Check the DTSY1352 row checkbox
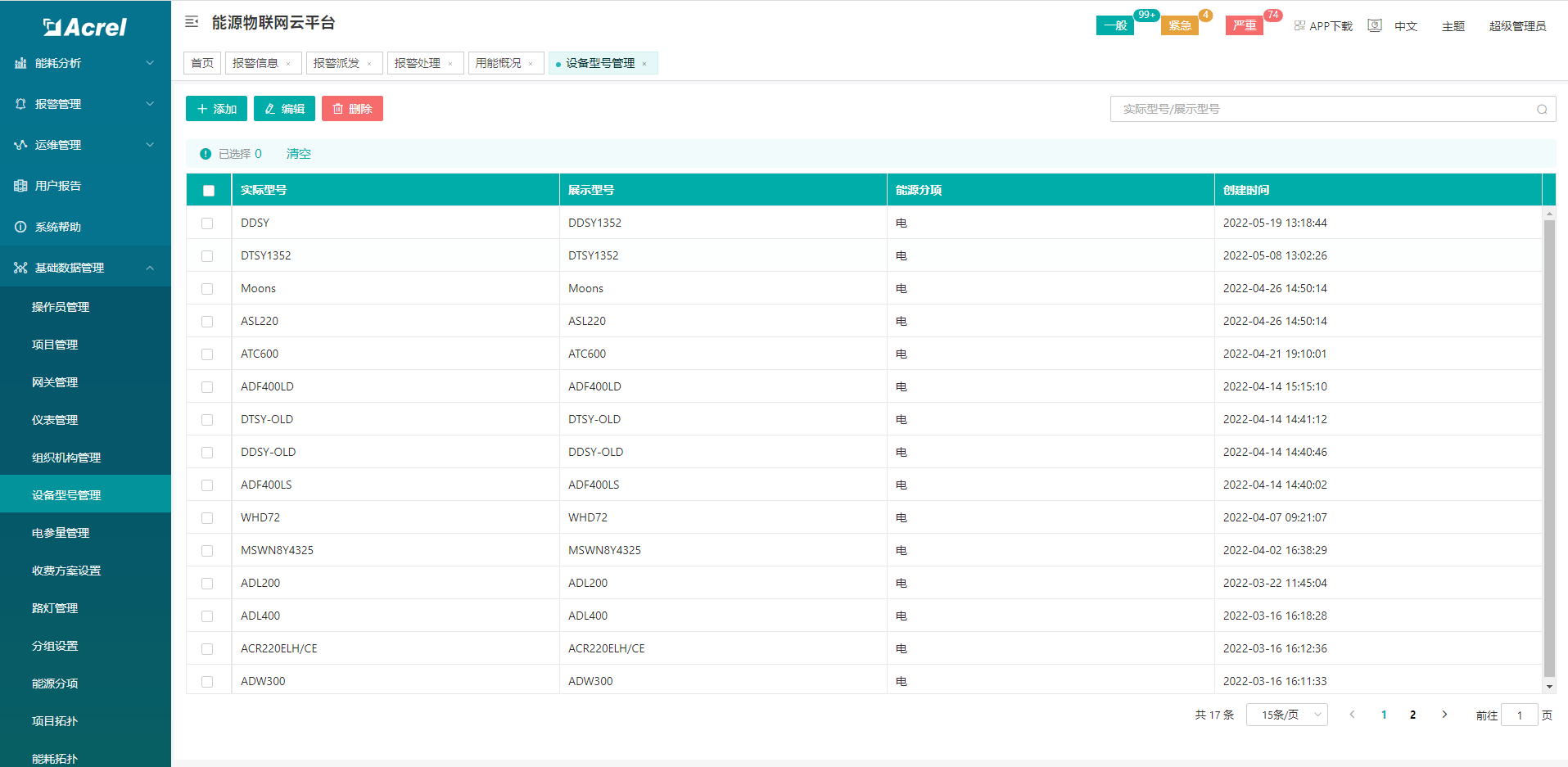Viewport: 1568px width, 767px height. pyautogui.click(x=207, y=256)
